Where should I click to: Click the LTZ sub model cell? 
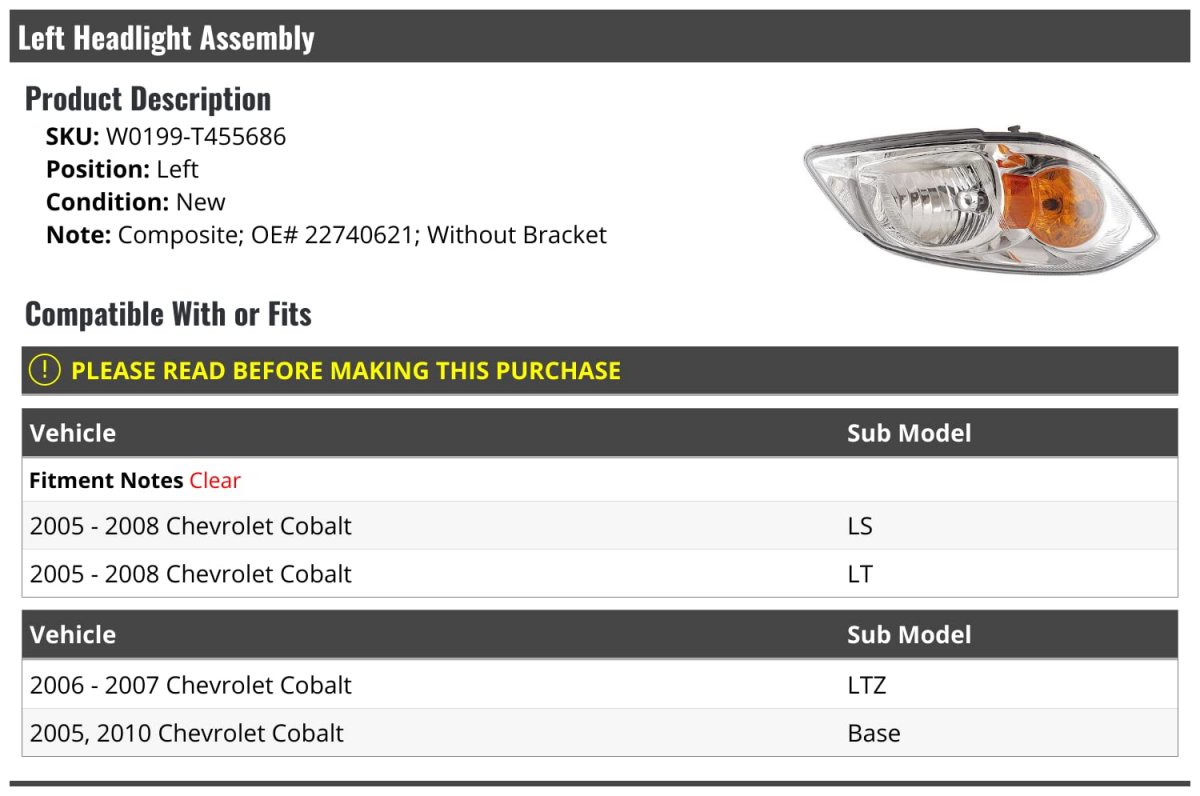click(x=866, y=685)
